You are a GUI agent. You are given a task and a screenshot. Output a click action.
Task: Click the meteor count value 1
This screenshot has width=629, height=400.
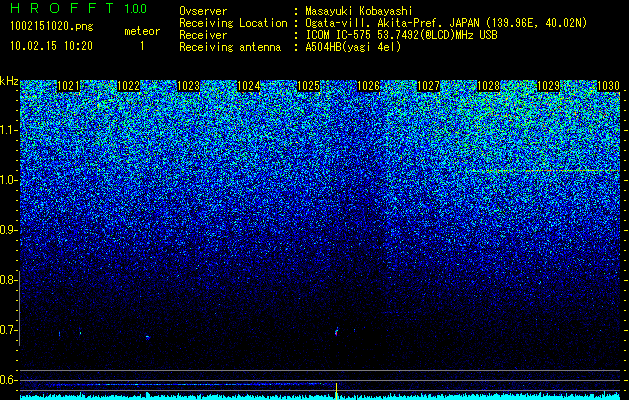142,46
